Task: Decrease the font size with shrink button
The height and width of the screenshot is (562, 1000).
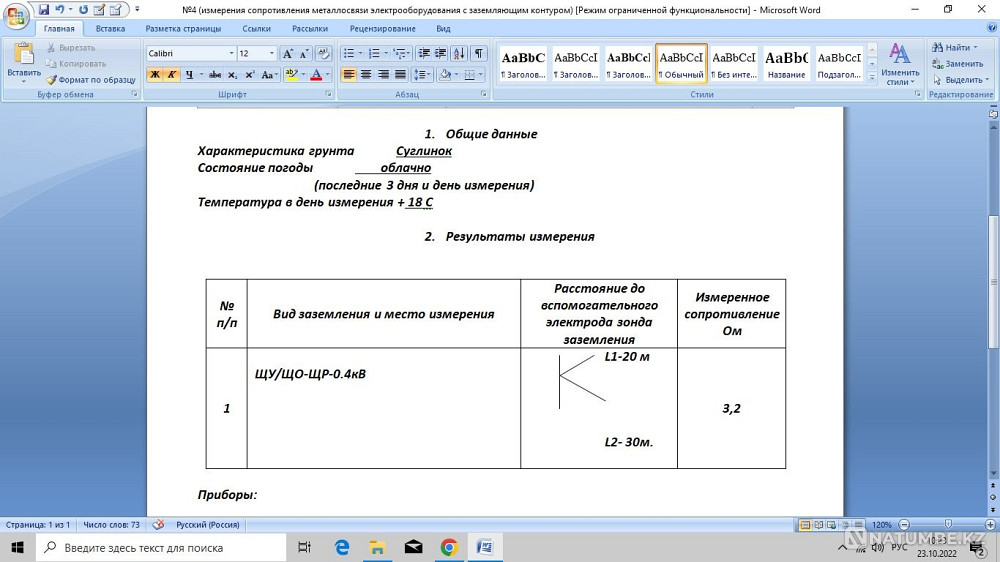Action: pyautogui.click(x=304, y=54)
